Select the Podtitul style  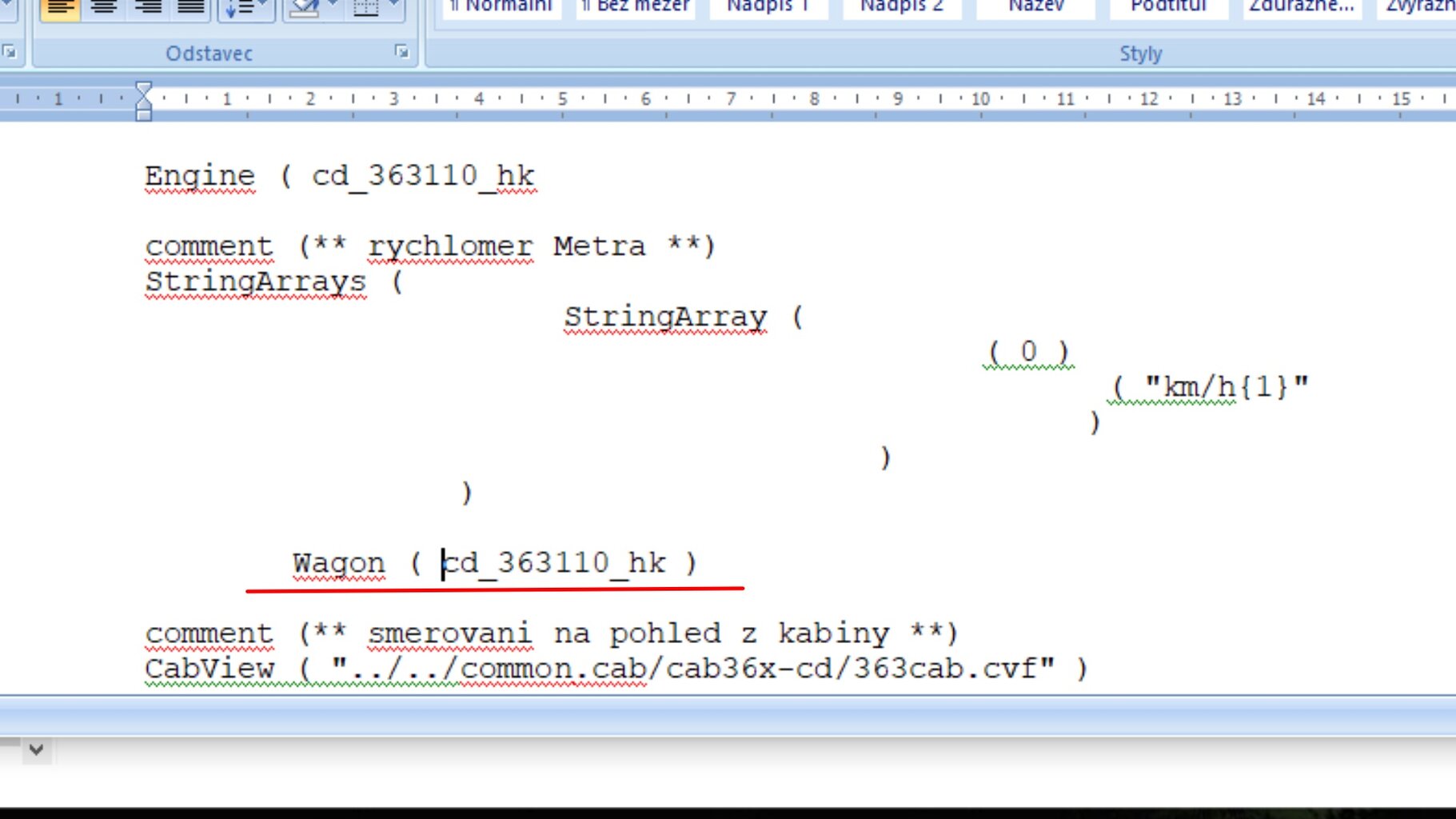[1168, 7]
